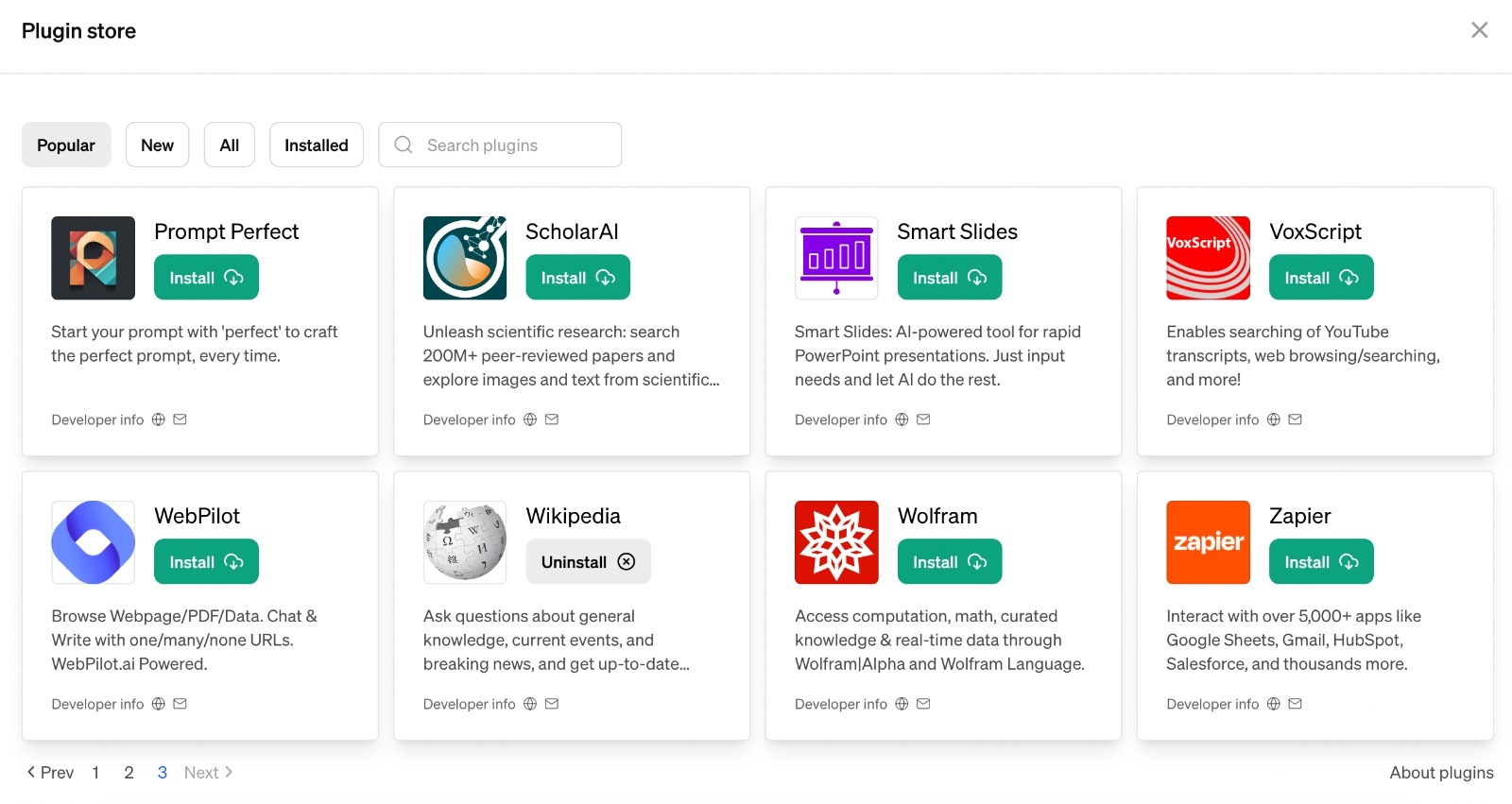Show All plugins filter
This screenshot has width=1512, height=804.
(x=229, y=145)
